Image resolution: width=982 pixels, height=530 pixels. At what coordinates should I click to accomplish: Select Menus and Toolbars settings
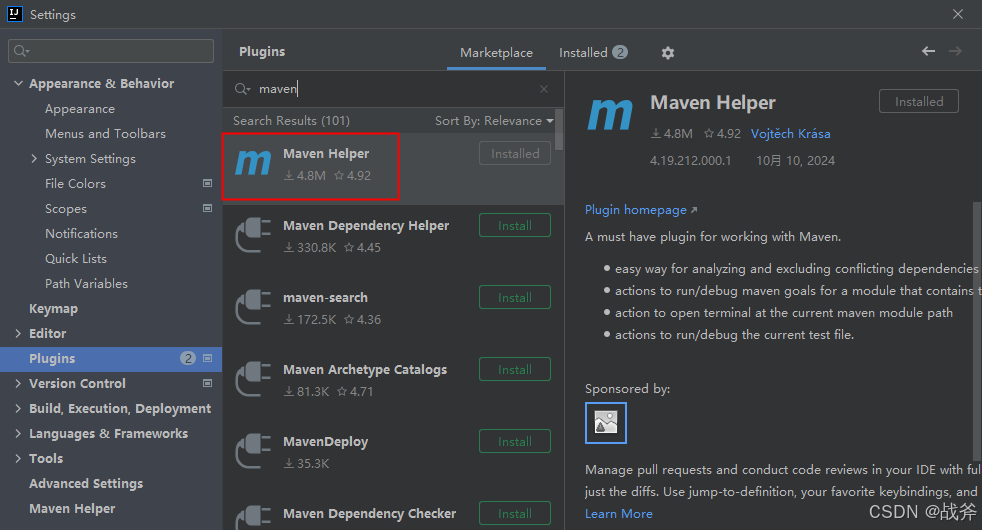[x=105, y=133]
